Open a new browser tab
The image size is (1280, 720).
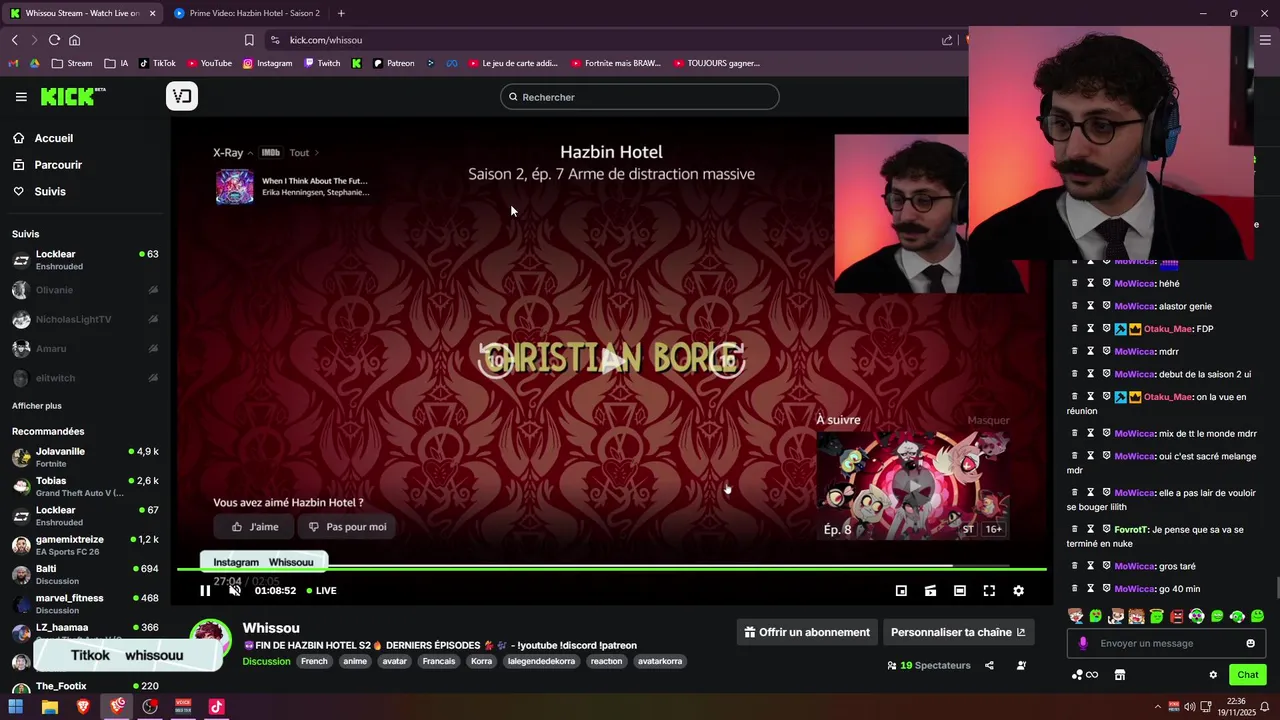[x=341, y=13]
